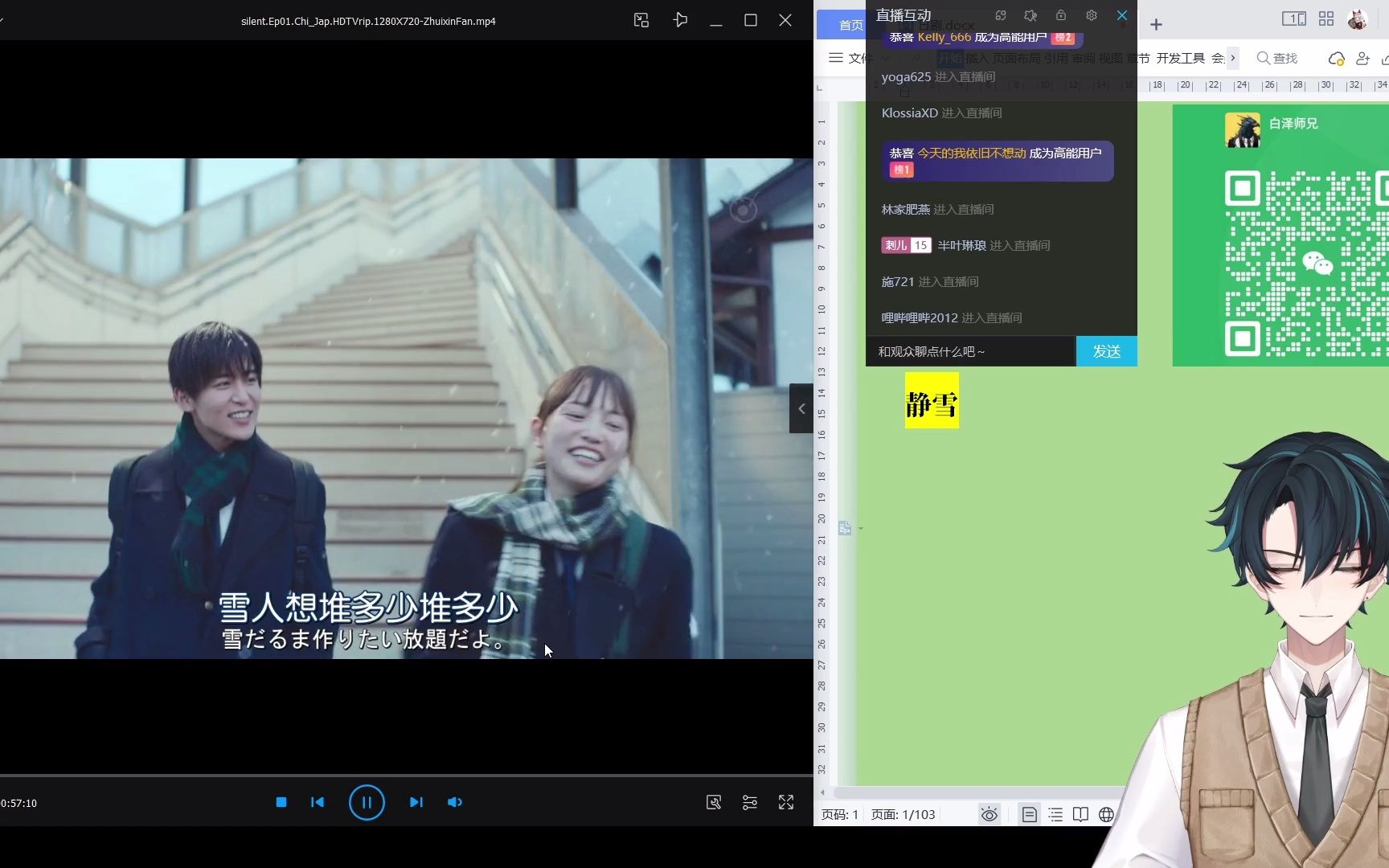The width and height of the screenshot is (1389, 868).
Task: Switch to reading view
Action: 1080,815
